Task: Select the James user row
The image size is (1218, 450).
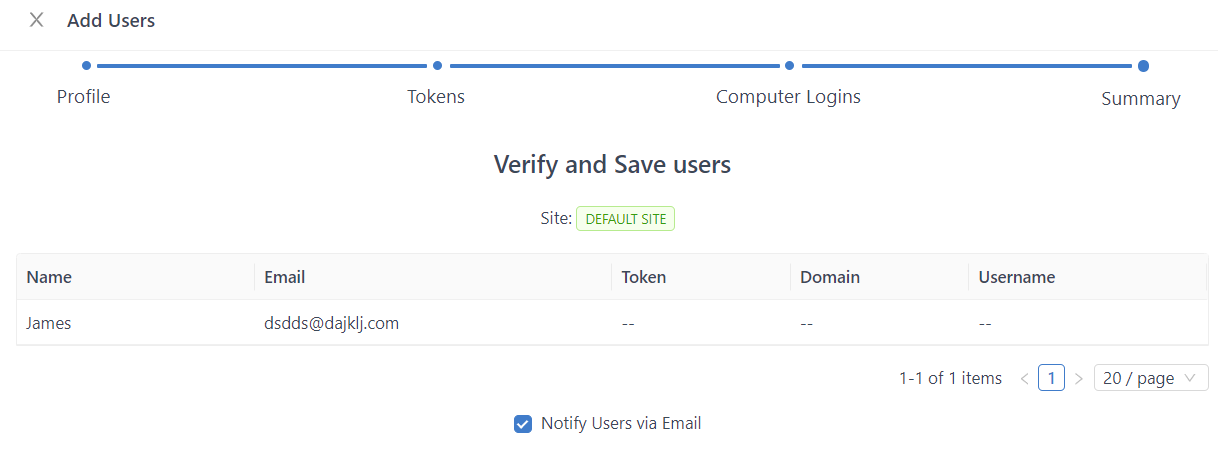Action: coord(49,323)
